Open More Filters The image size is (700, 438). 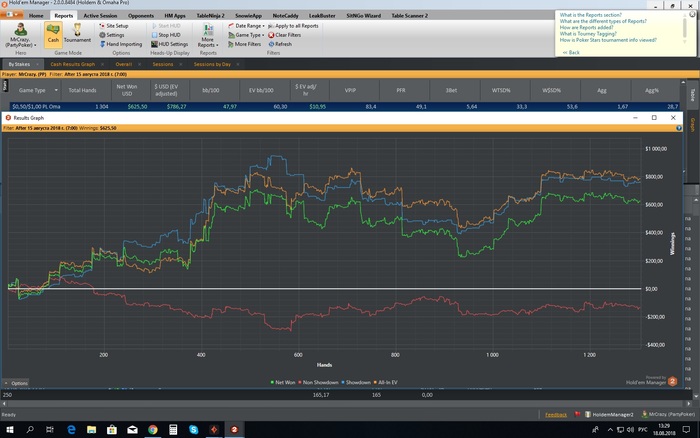[244, 44]
